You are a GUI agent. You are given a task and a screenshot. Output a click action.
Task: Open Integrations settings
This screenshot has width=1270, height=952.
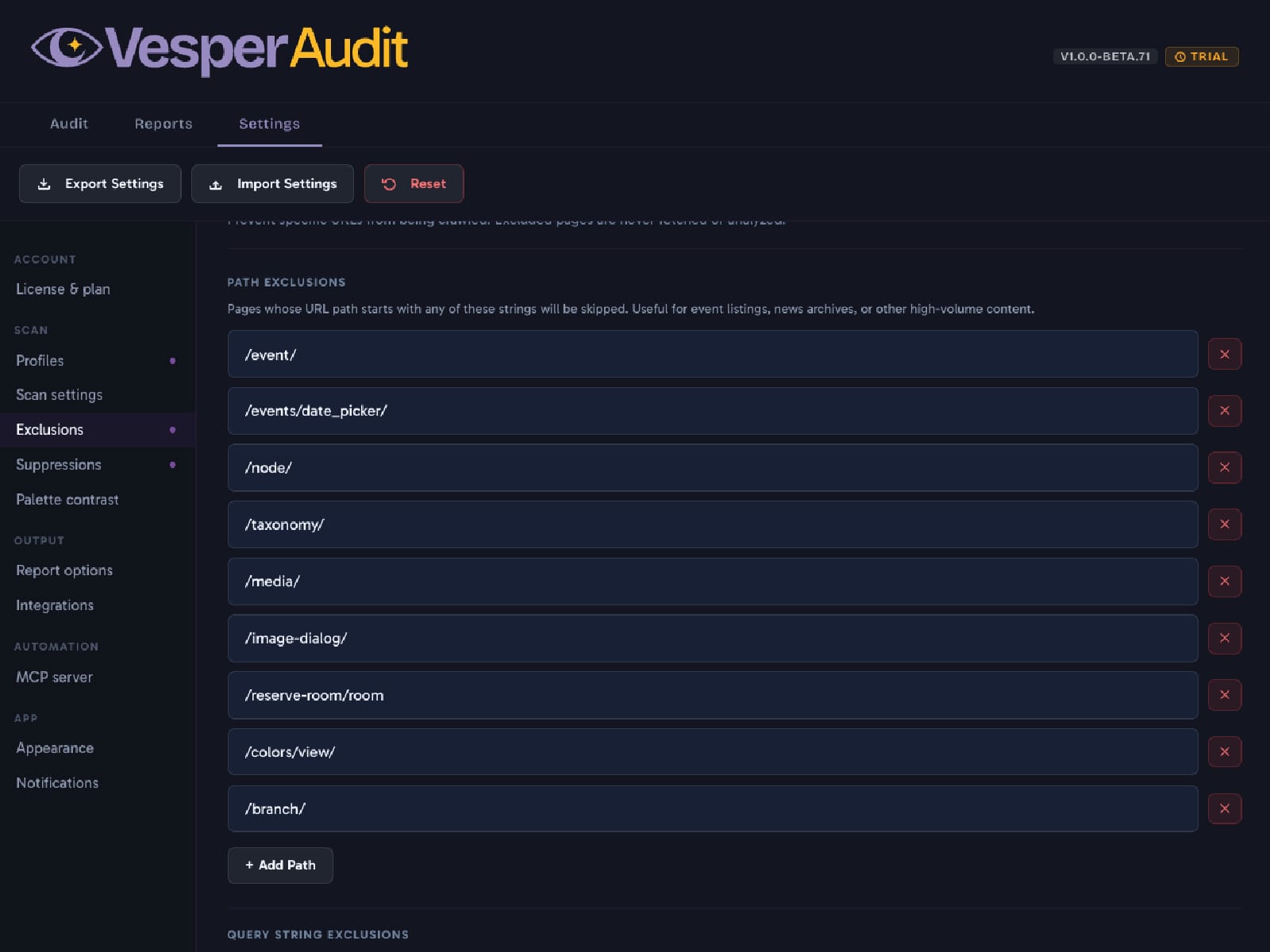point(98,605)
